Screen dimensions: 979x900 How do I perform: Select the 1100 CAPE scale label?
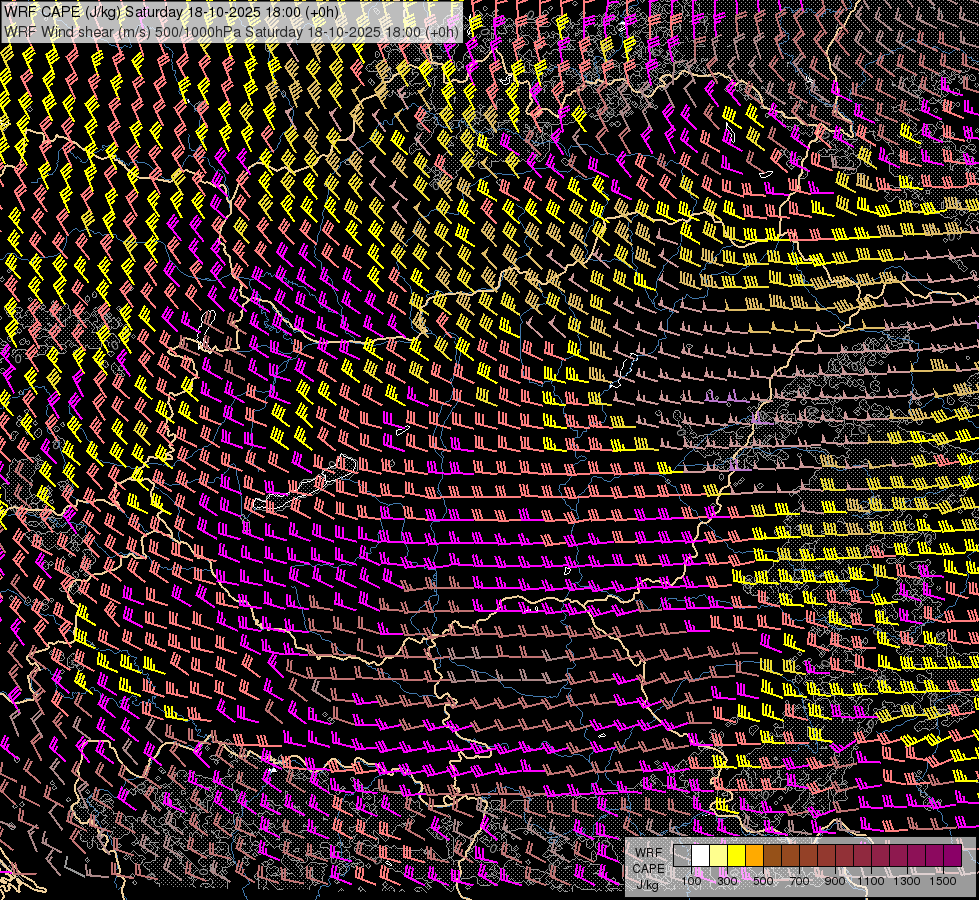(871, 881)
